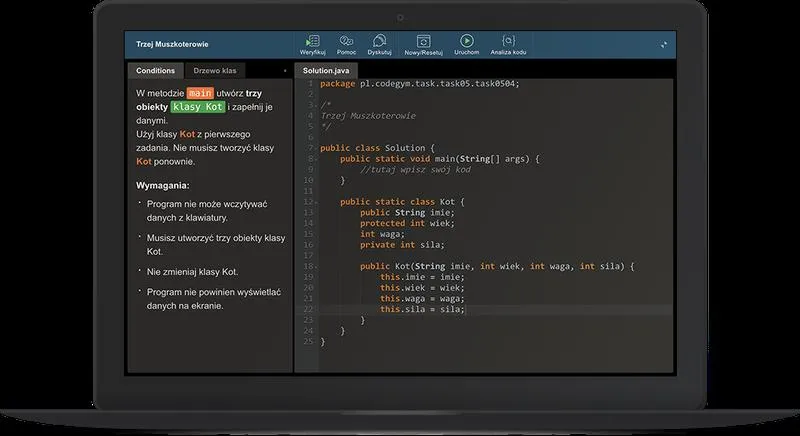Click the 'int waga;' field line
The height and width of the screenshot is (436, 800).
382,234
